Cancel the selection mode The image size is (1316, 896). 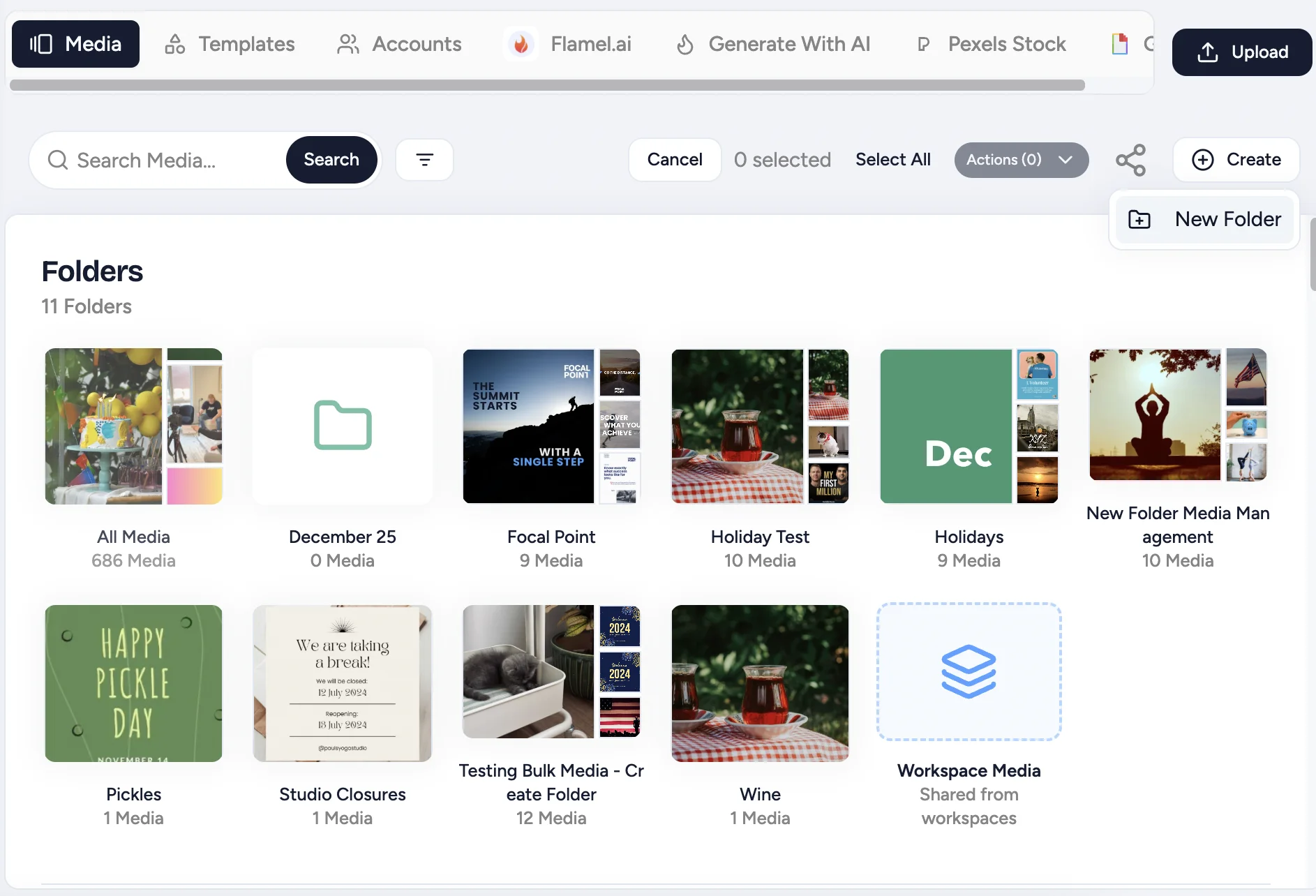point(675,160)
